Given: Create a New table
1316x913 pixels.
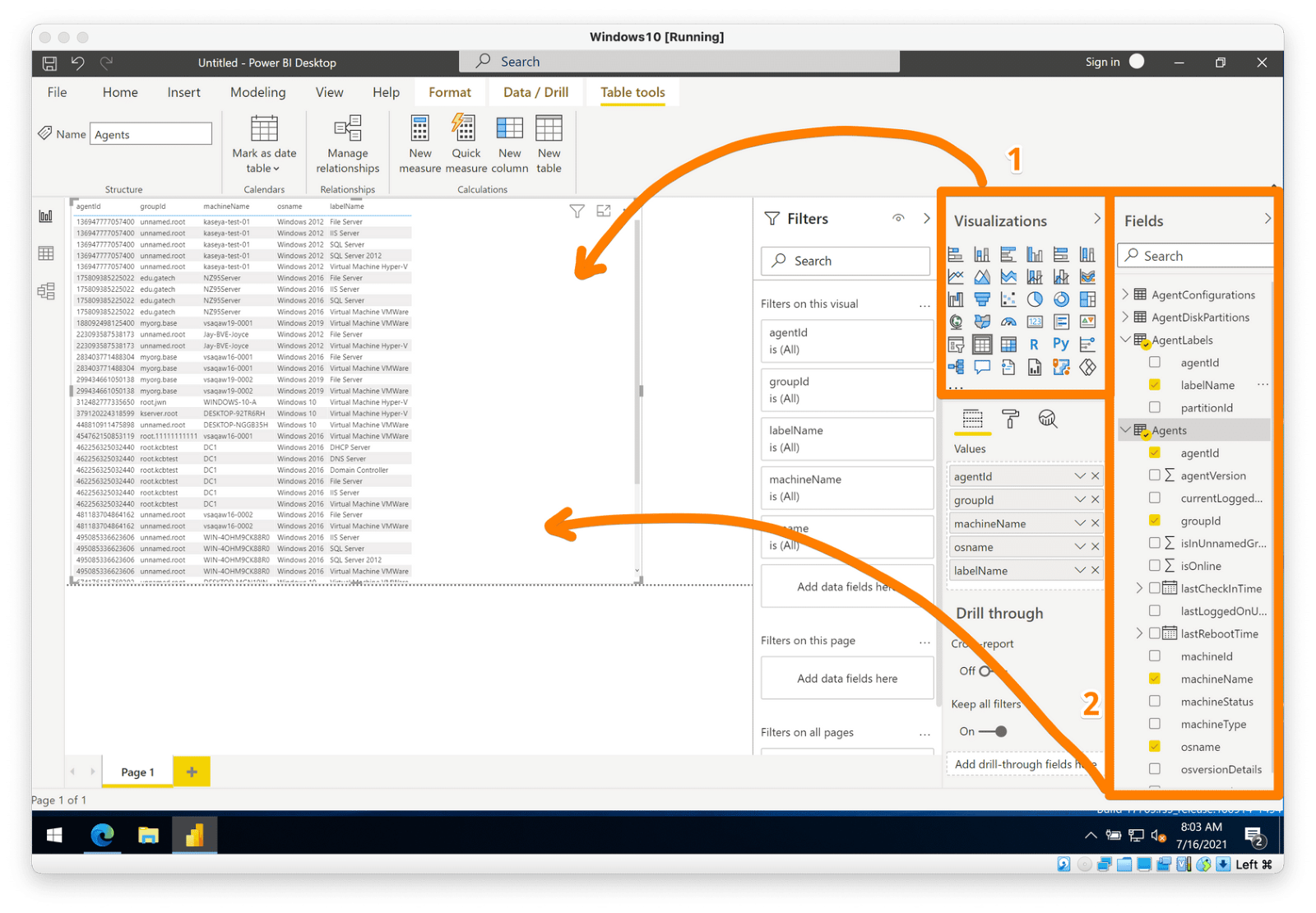Looking at the screenshot, I should (549, 145).
